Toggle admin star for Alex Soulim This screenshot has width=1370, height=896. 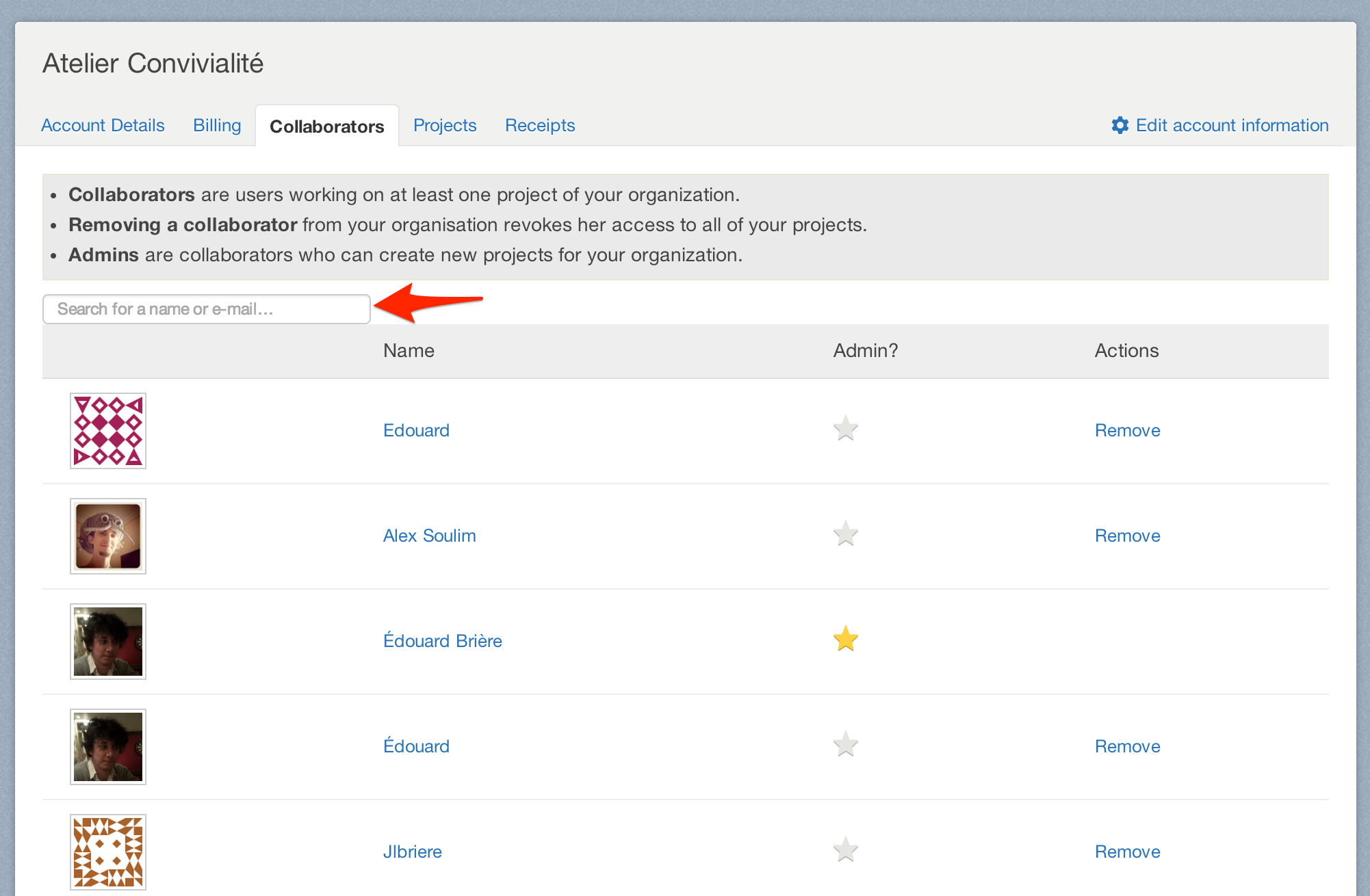tap(845, 534)
